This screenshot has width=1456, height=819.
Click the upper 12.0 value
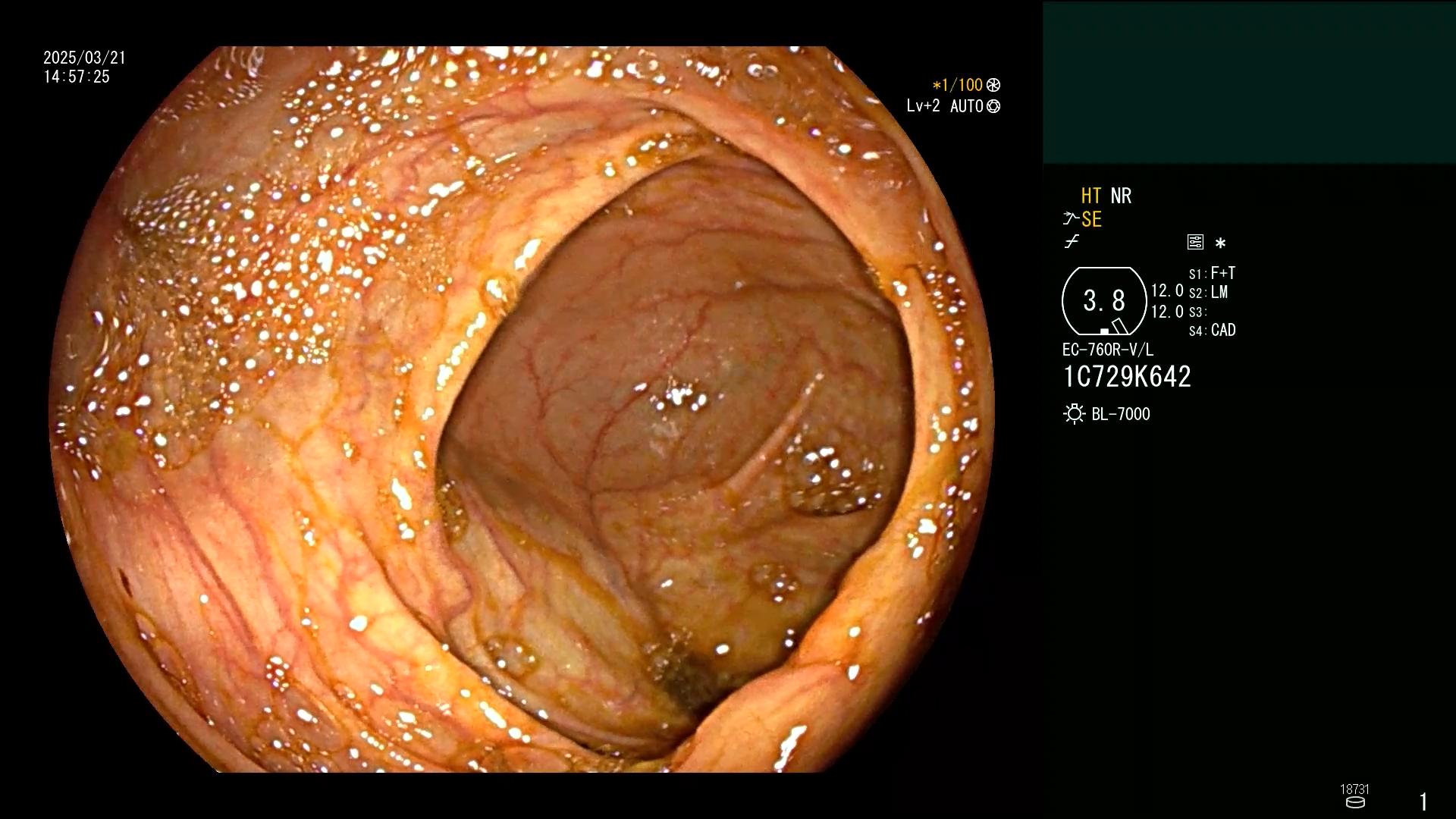click(1167, 290)
